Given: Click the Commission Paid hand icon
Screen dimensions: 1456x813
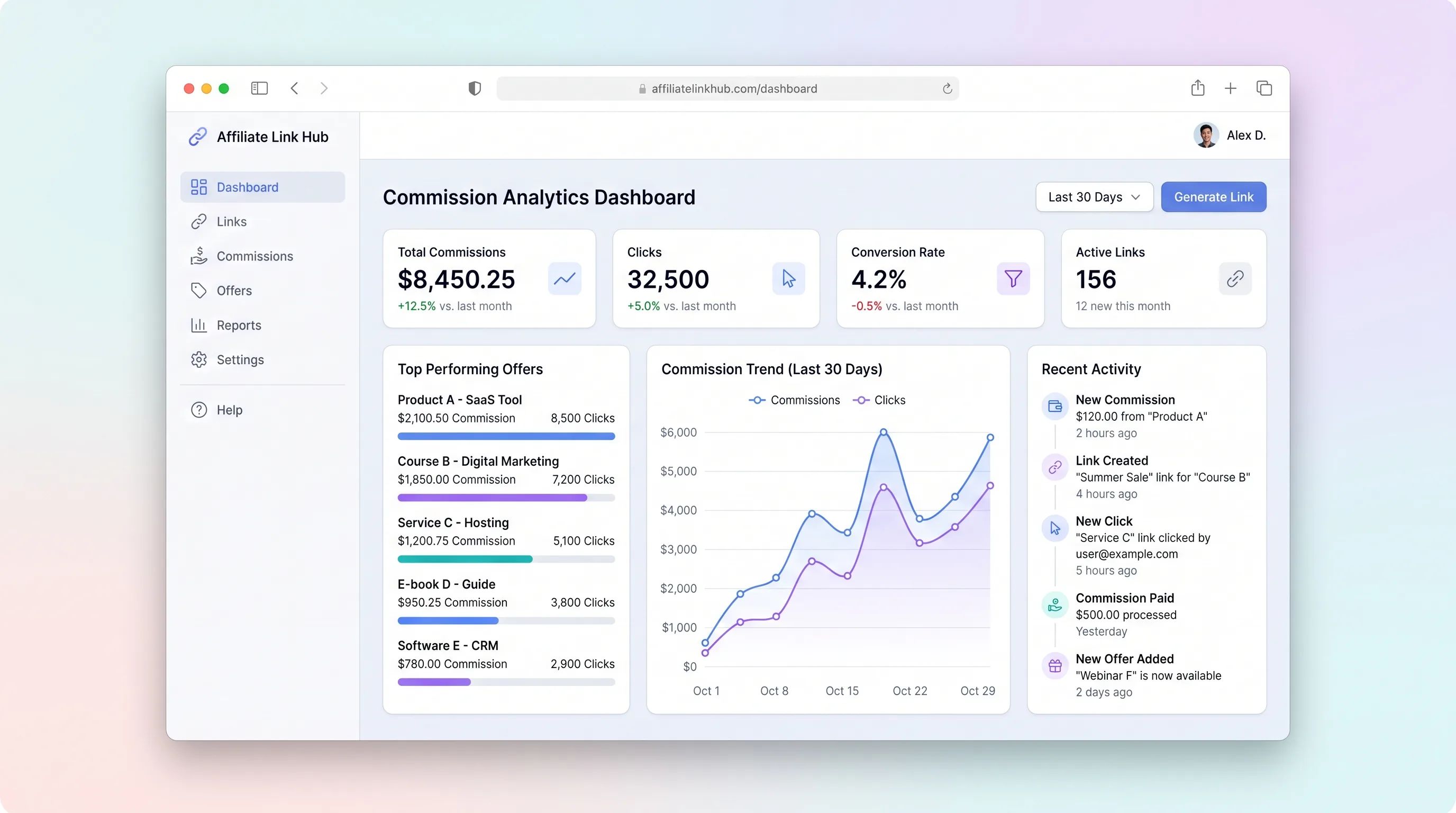Looking at the screenshot, I should pos(1054,605).
